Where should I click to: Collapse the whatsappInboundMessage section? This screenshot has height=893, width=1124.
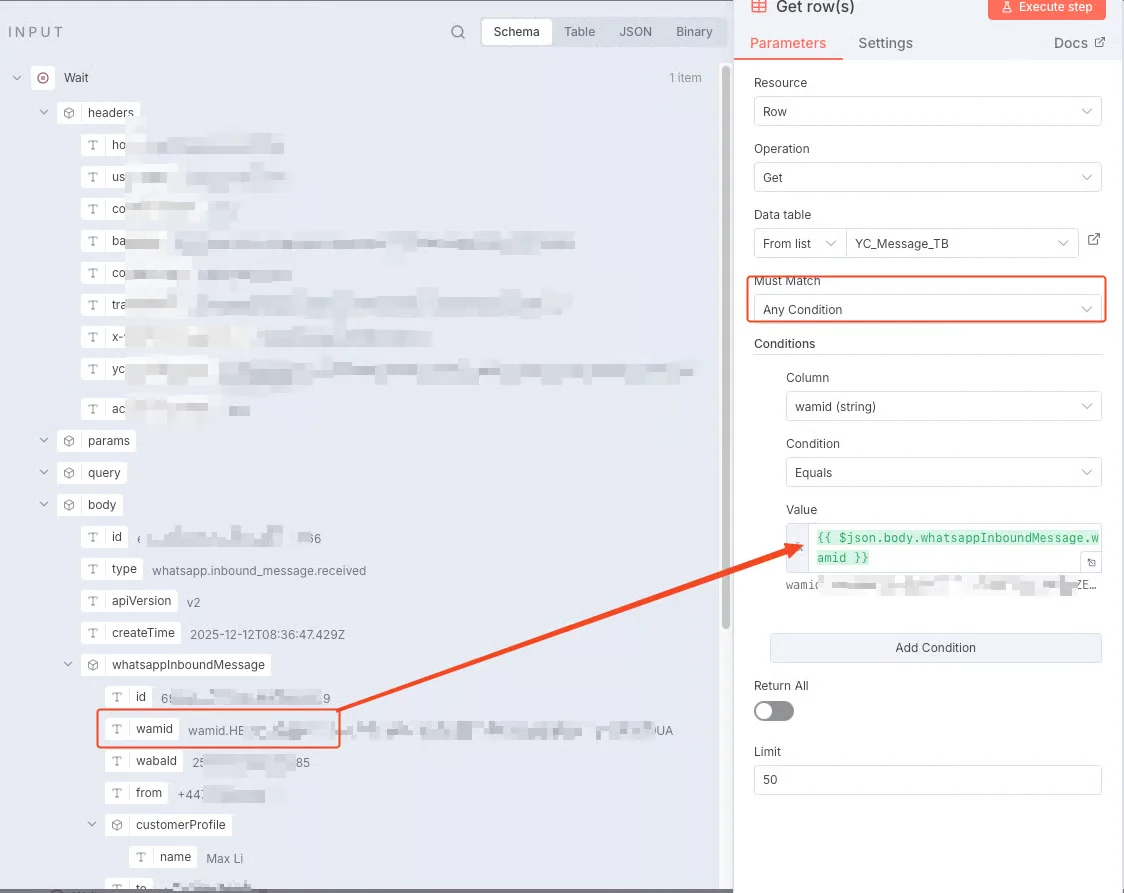click(x=68, y=665)
